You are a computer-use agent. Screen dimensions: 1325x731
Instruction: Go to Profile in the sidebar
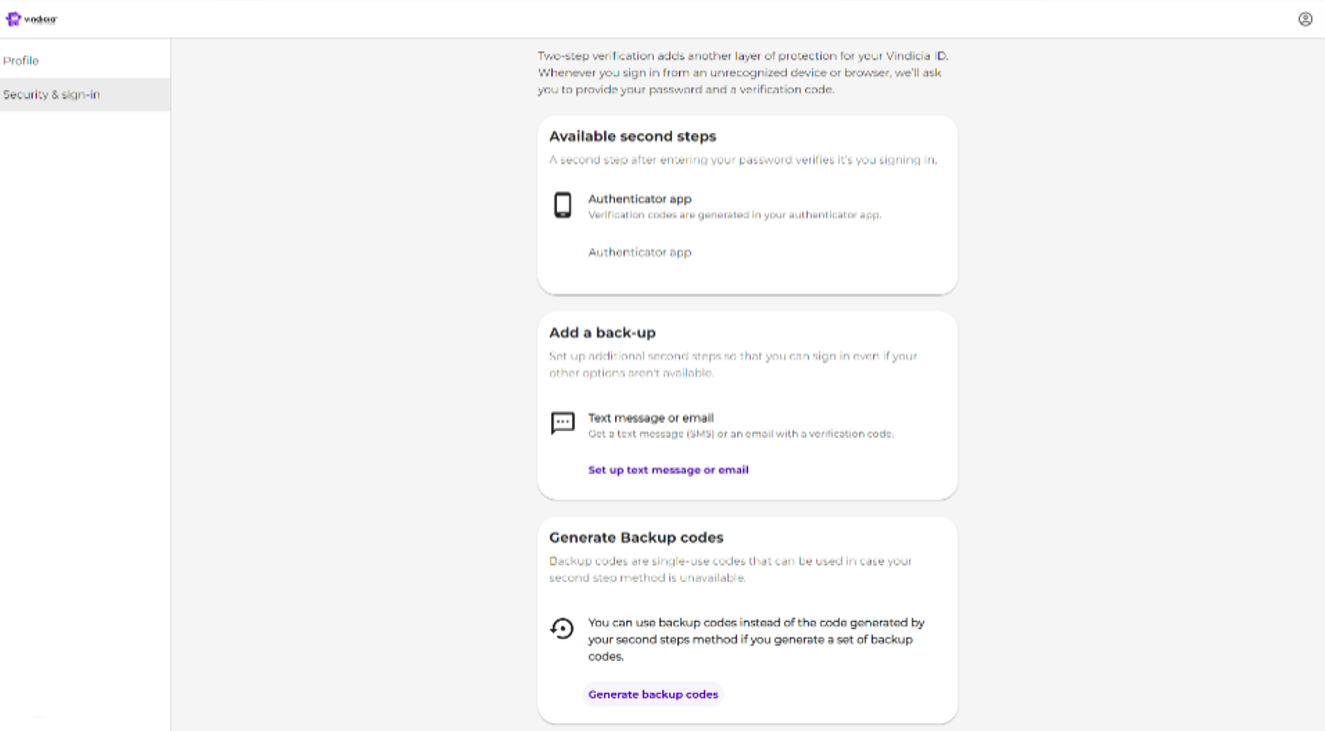[x=21, y=61]
